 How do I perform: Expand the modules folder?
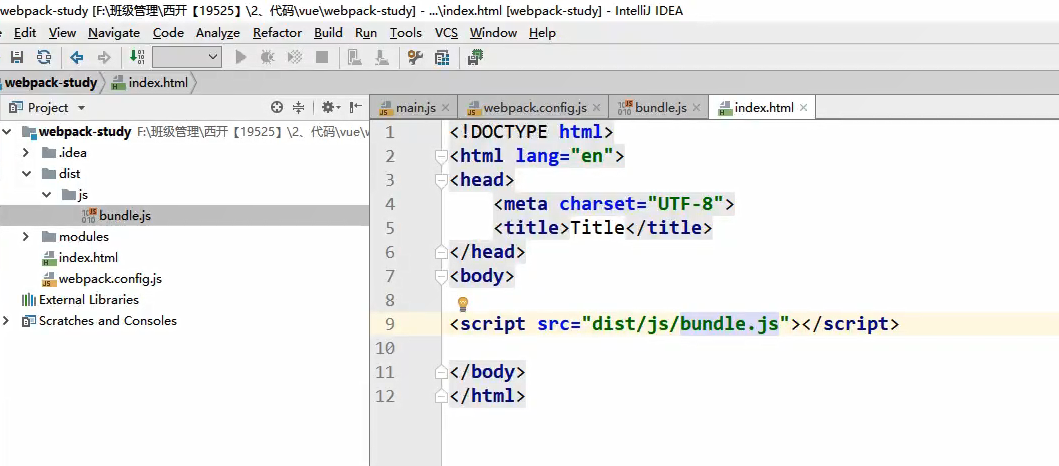coord(26,236)
